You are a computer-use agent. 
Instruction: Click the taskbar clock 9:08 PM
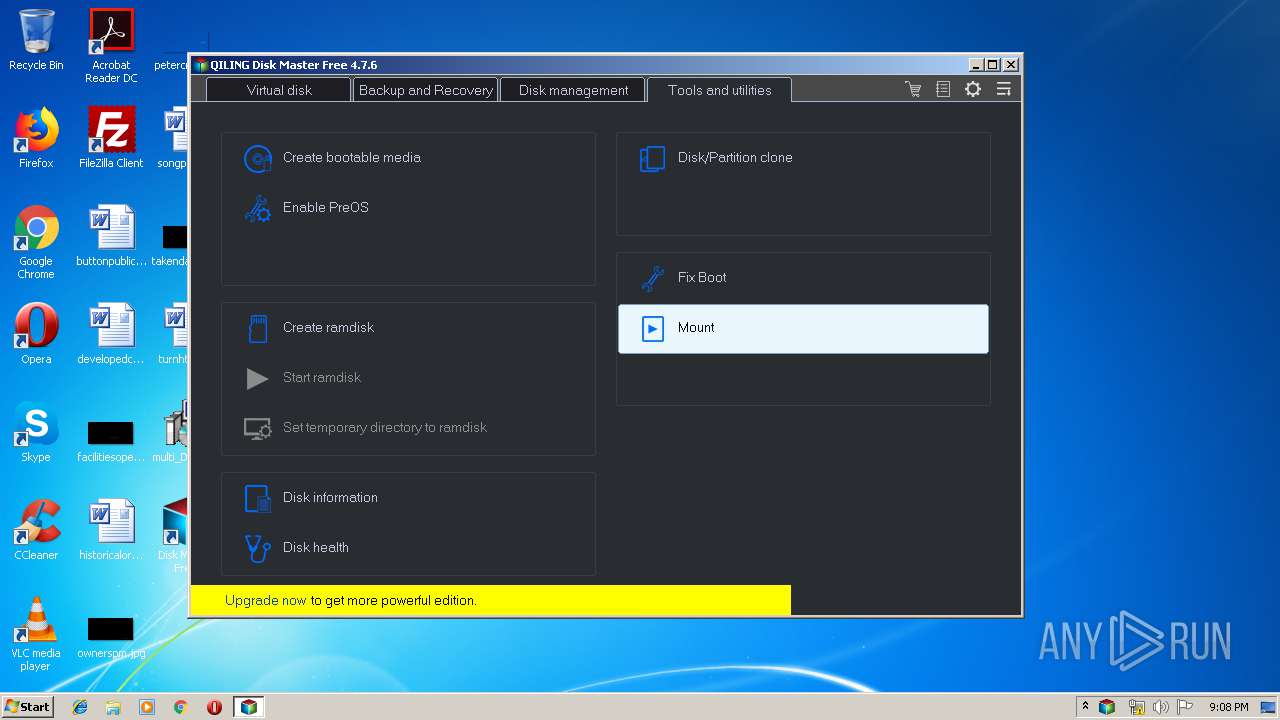coord(1228,707)
